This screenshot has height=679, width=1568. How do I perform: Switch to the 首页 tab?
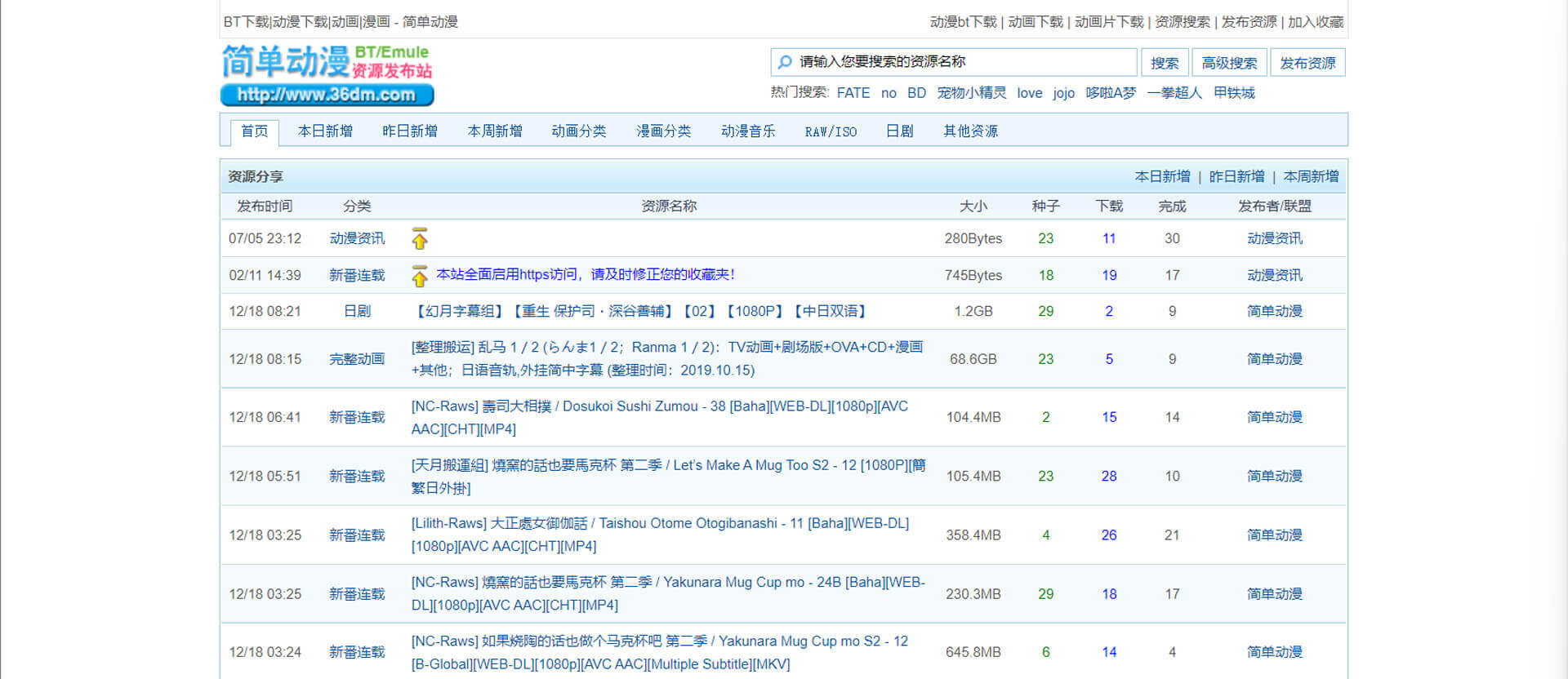[255, 131]
